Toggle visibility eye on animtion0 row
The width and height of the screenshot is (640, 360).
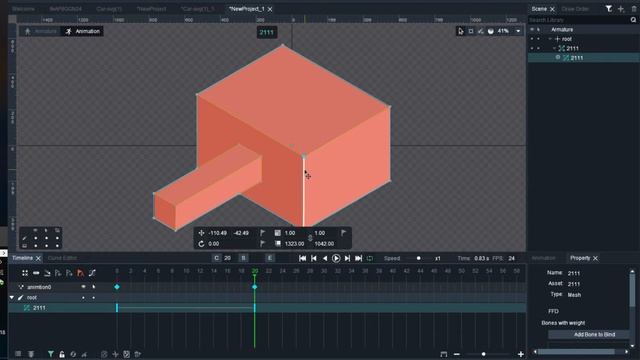(x=83, y=287)
